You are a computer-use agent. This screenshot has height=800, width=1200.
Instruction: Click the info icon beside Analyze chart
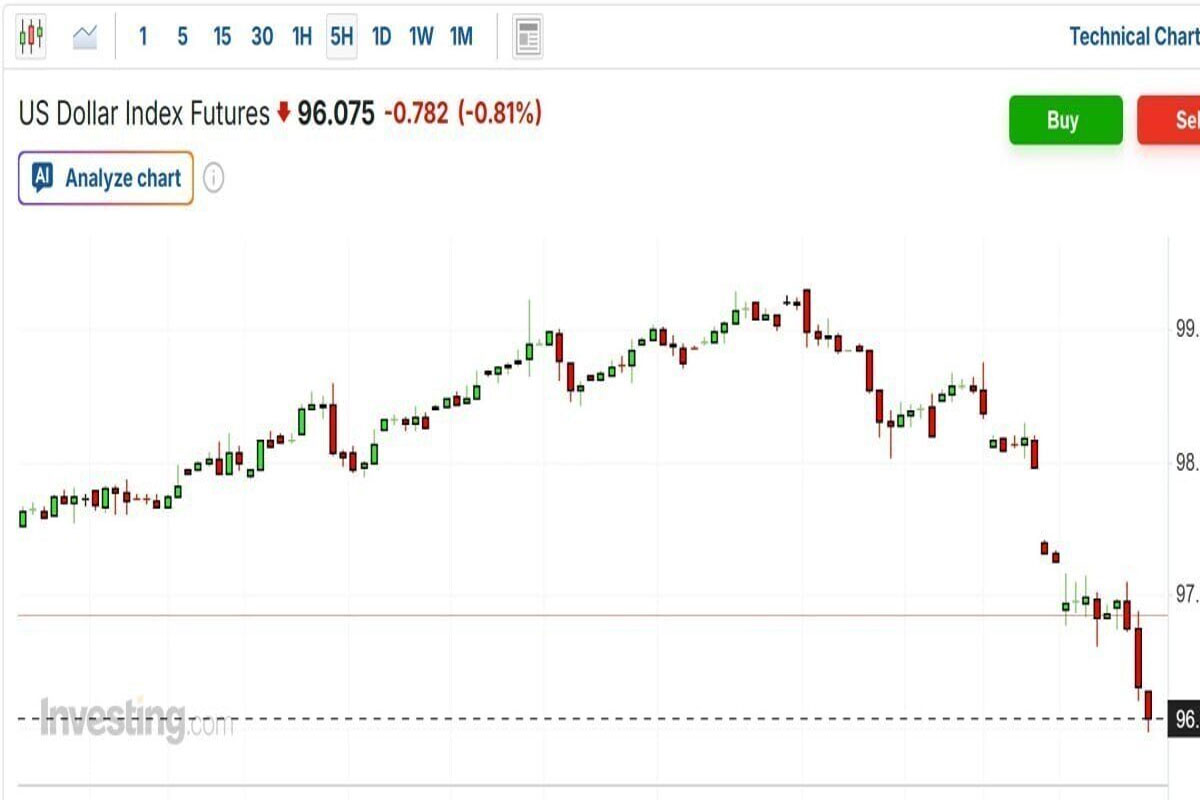(213, 179)
